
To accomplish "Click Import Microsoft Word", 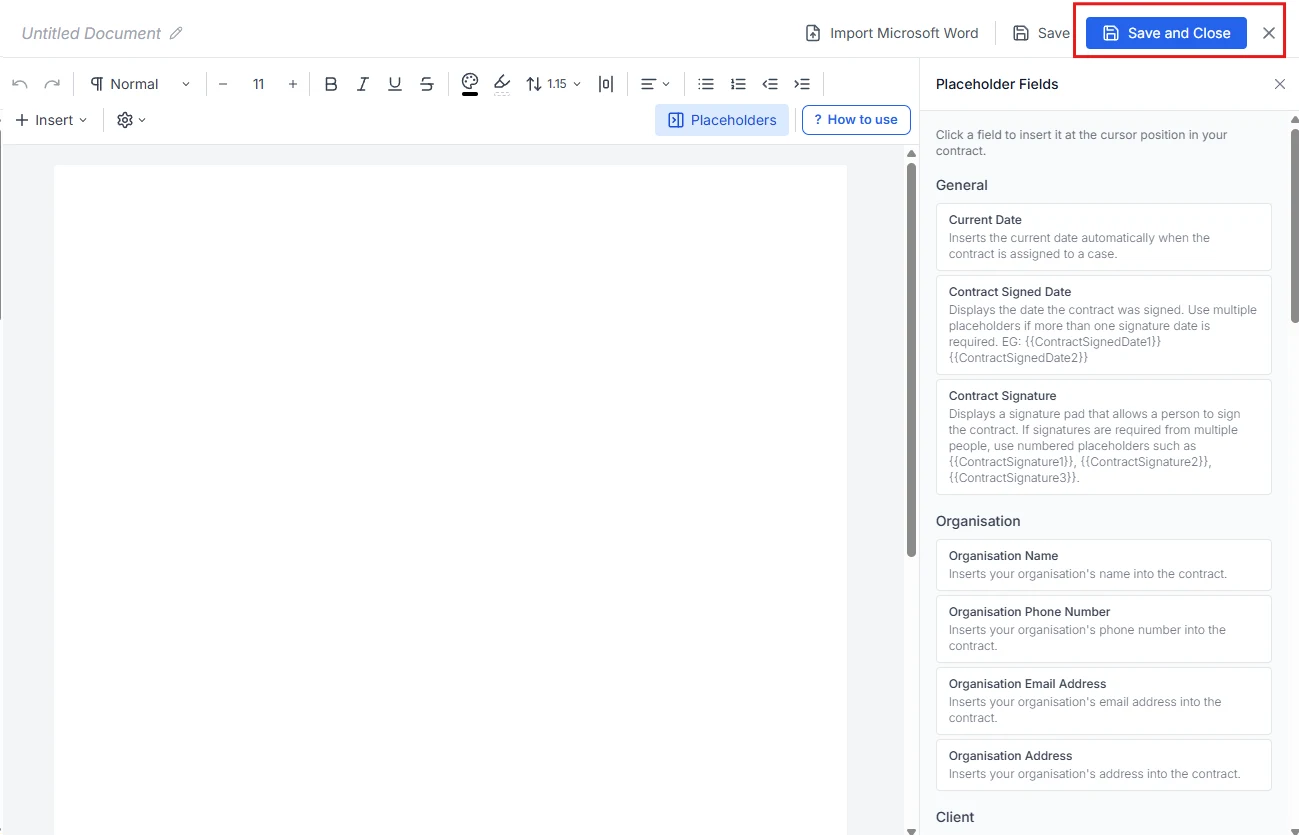I will [892, 33].
